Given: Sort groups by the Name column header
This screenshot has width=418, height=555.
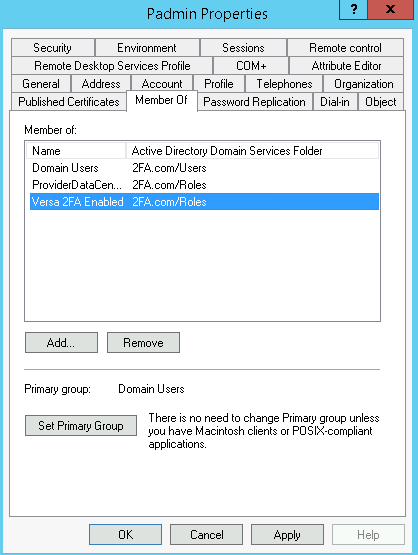Looking at the screenshot, I should pos(76,151).
